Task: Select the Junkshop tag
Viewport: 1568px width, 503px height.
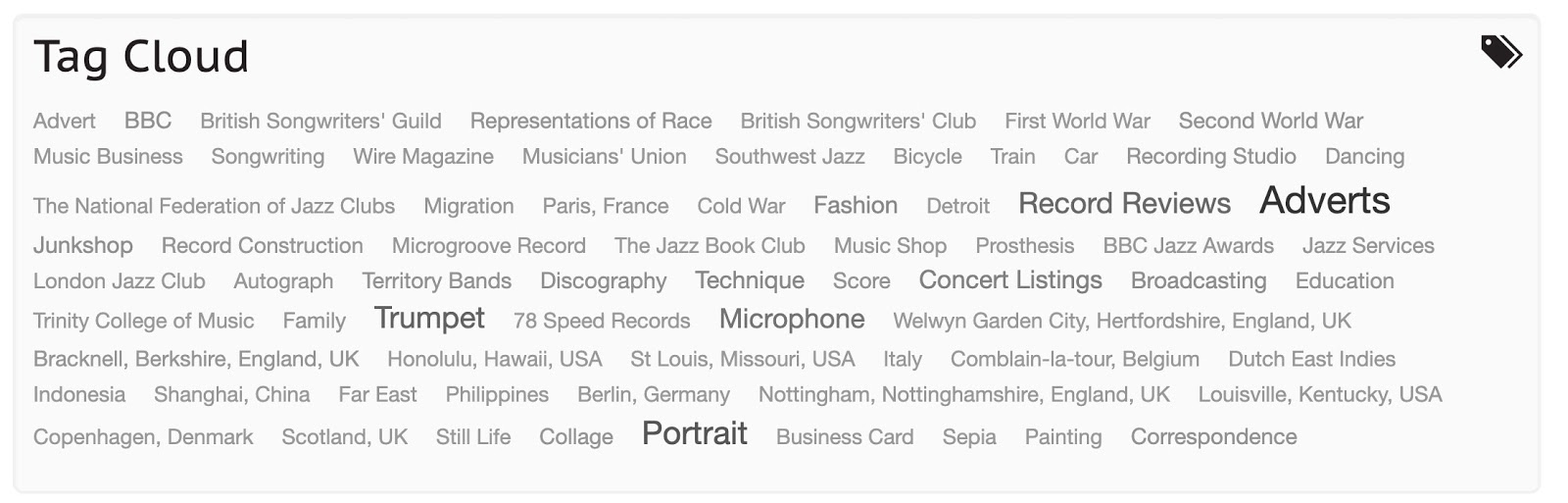Action: click(x=83, y=245)
